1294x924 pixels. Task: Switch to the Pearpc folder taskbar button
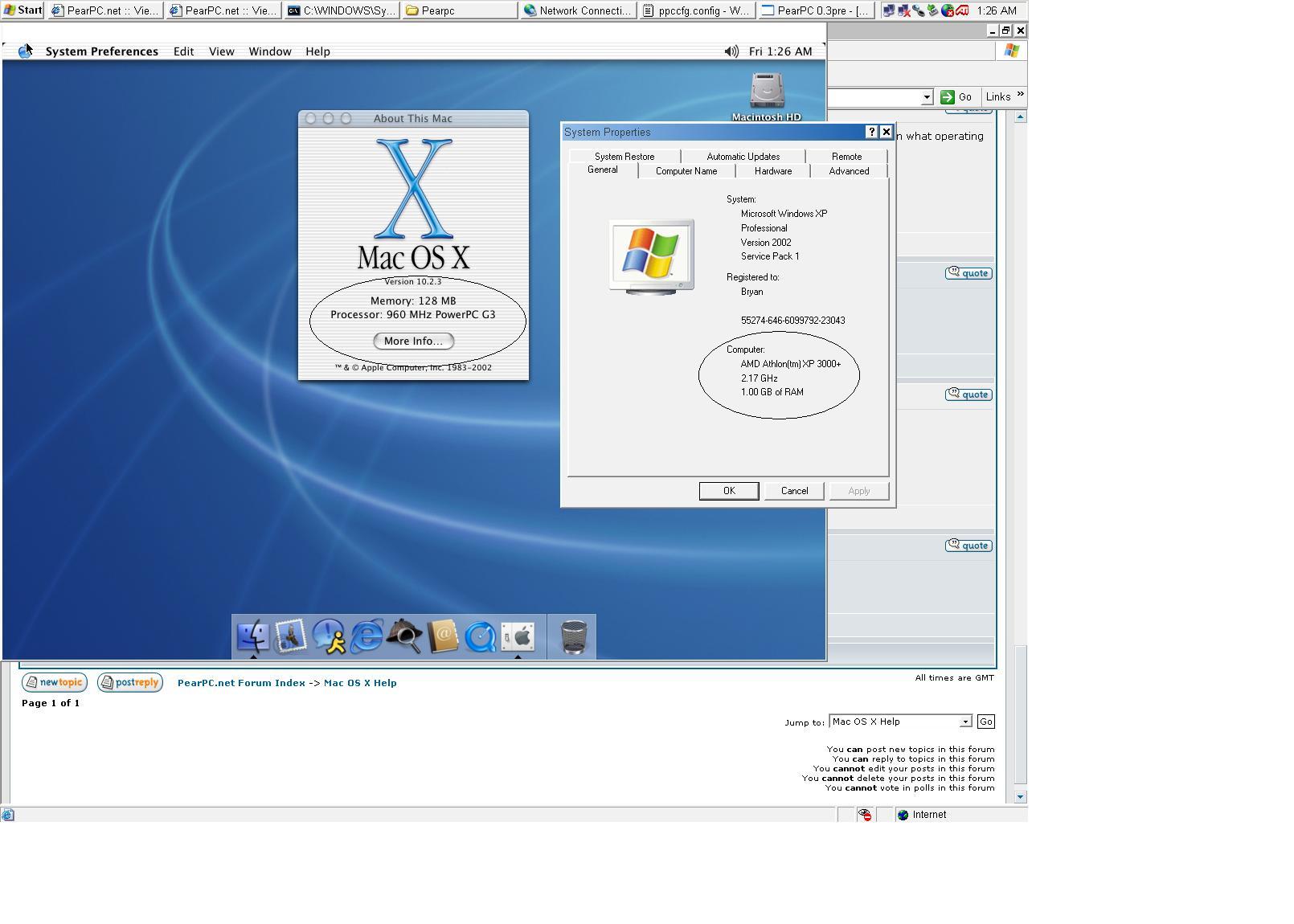459,10
